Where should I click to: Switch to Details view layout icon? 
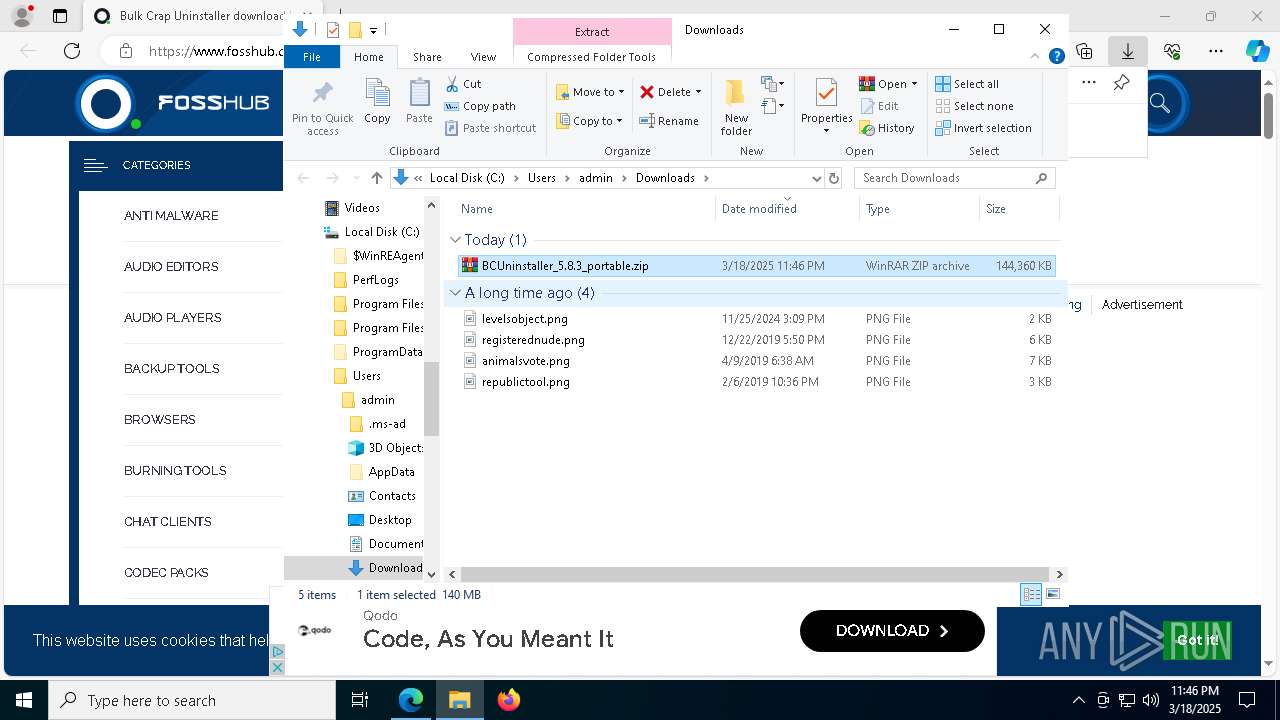pyautogui.click(x=1031, y=595)
